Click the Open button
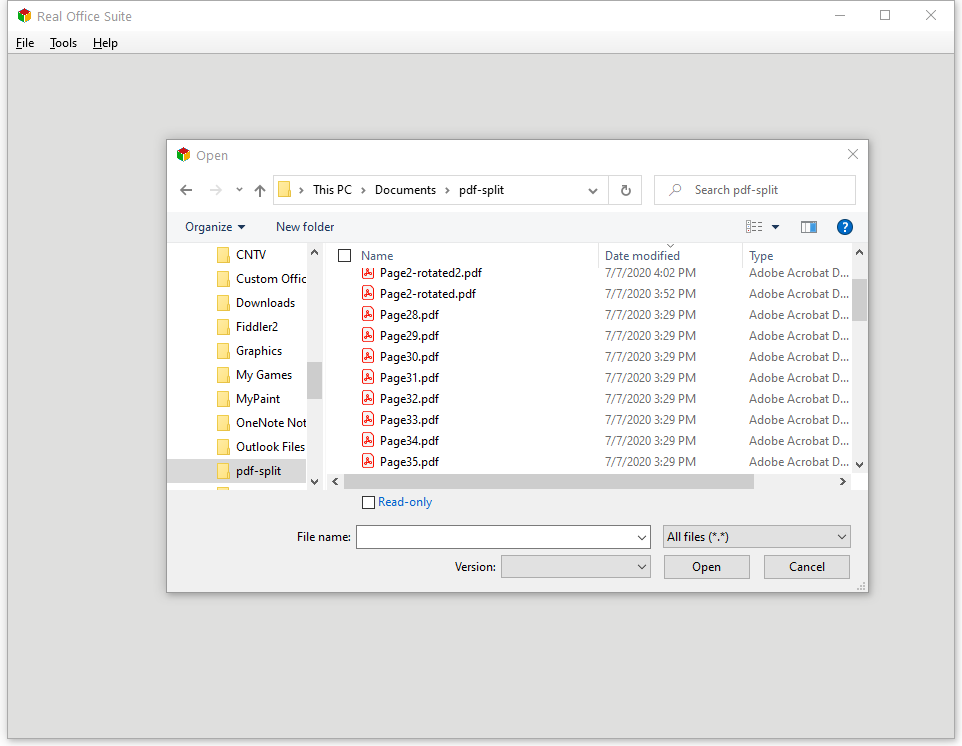The height and width of the screenshot is (746, 962). [x=707, y=567]
